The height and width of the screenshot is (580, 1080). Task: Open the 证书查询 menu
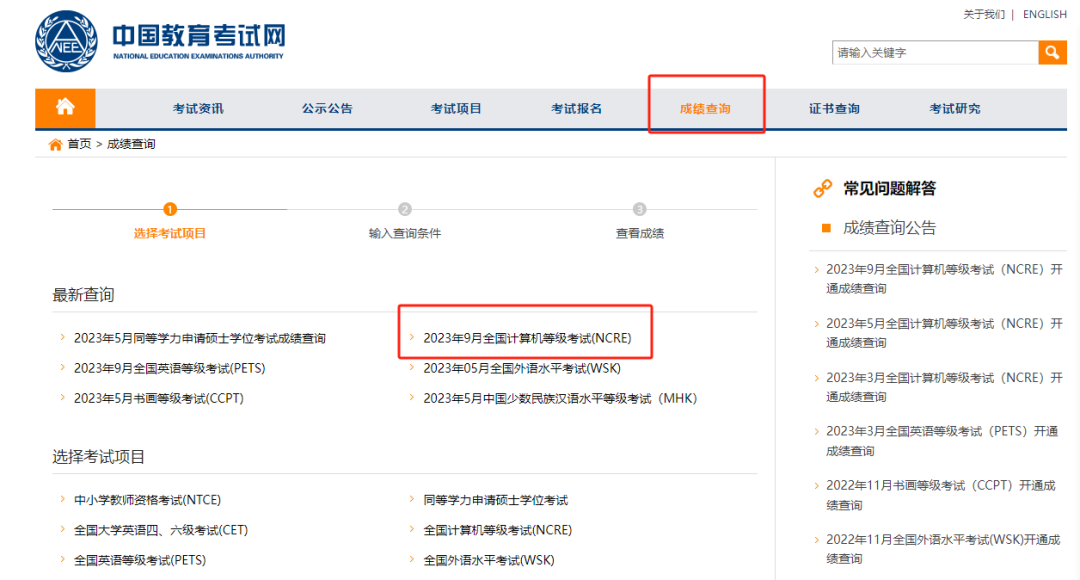(x=834, y=109)
